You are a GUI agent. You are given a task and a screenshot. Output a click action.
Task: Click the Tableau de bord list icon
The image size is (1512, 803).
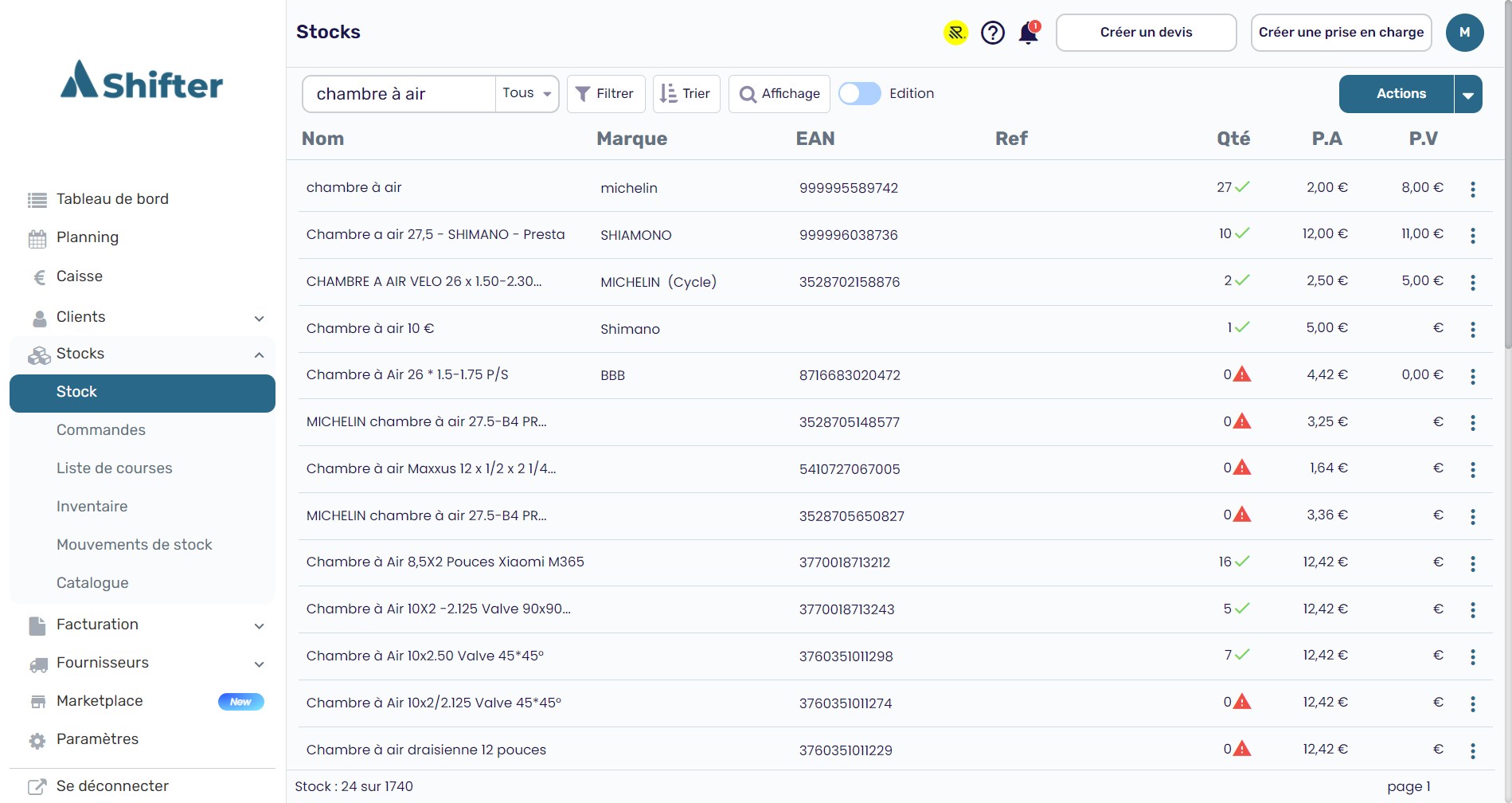pyautogui.click(x=37, y=200)
